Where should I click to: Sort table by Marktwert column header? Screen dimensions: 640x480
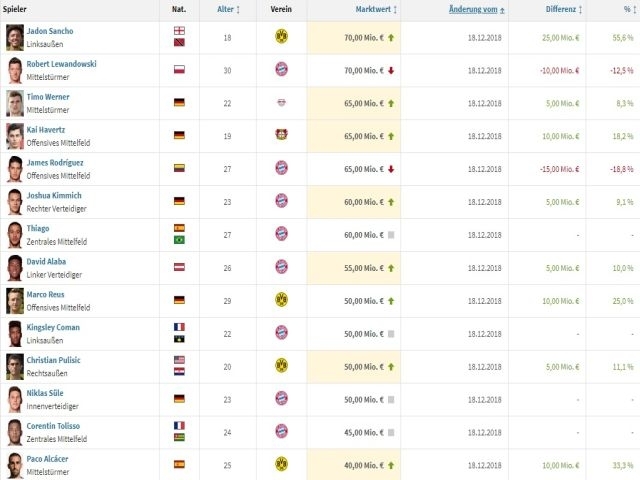376,9
